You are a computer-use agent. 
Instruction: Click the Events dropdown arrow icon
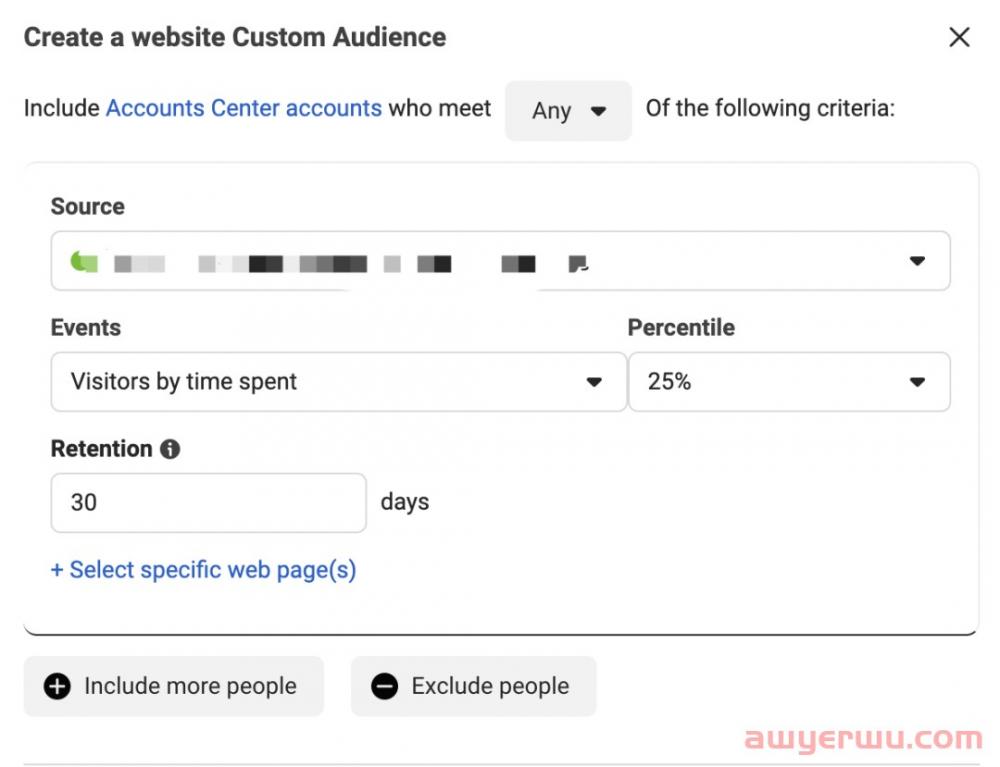(x=594, y=382)
